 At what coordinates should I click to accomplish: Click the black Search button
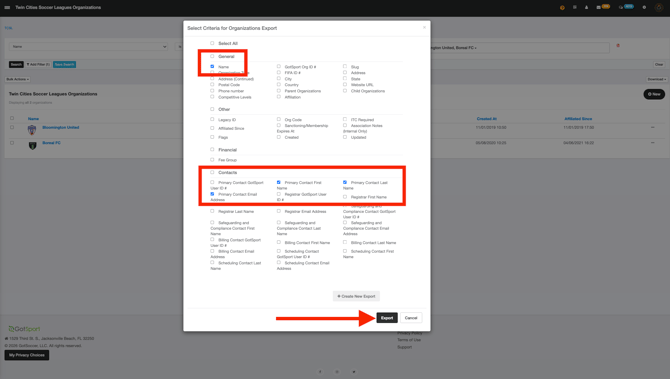pyautogui.click(x=16, y=65)
